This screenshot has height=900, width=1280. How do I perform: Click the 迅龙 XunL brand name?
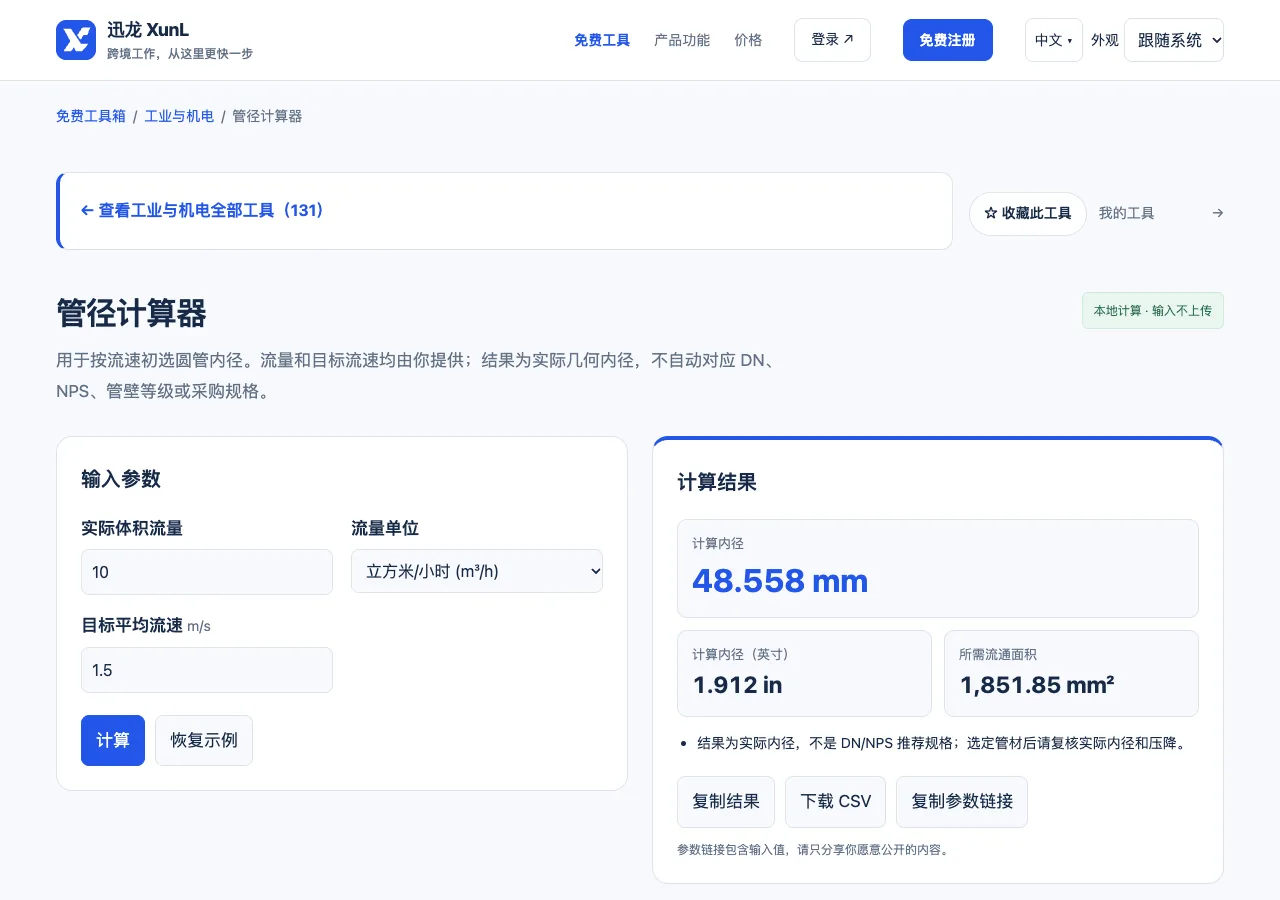[x=148, y=30]
